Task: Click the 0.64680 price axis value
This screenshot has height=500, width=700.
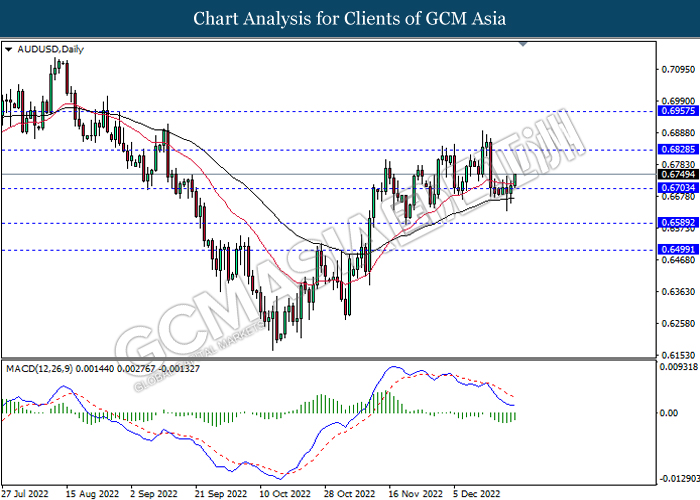Action: point(678,260)
